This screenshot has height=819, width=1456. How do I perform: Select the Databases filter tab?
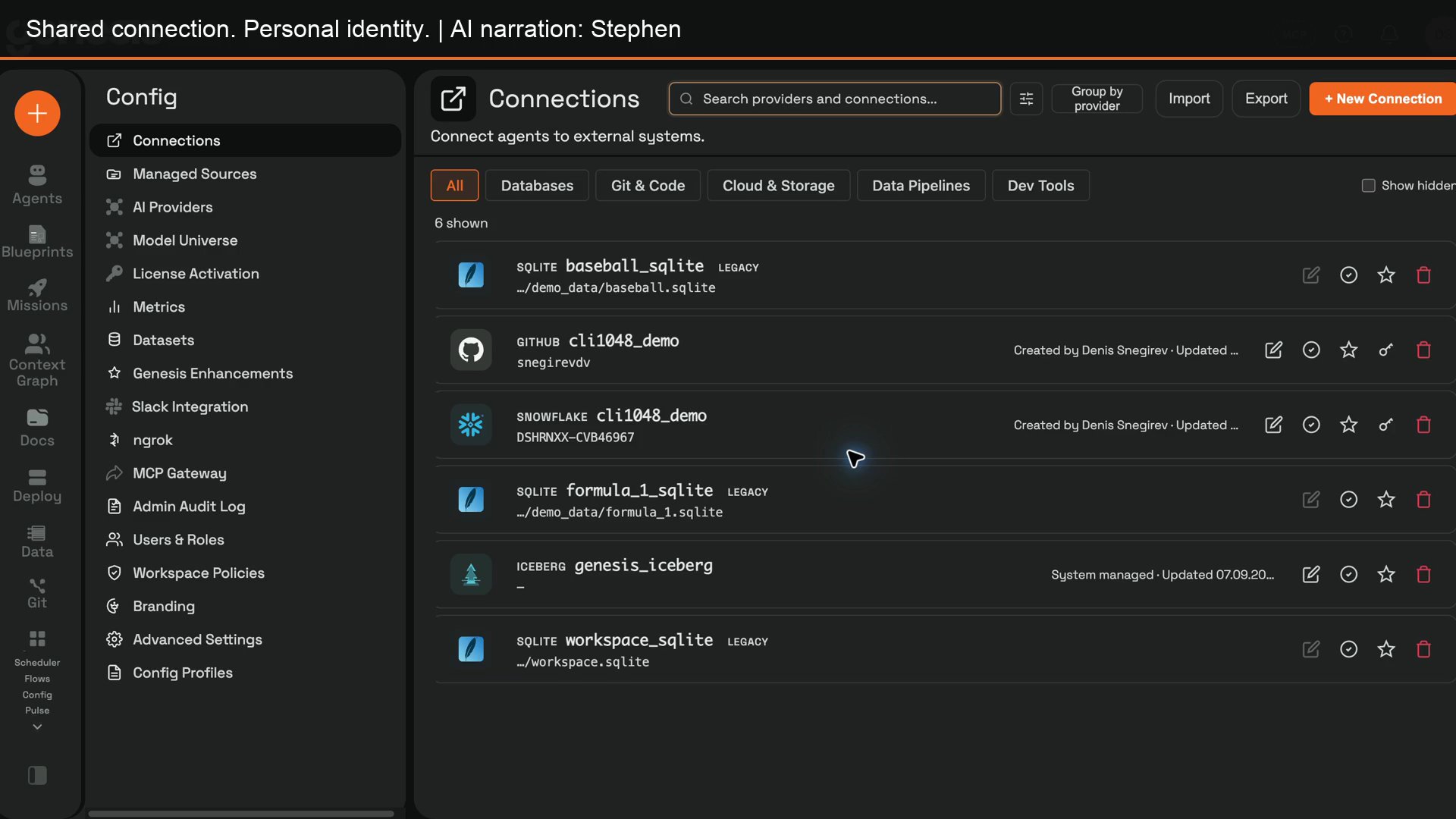pyautogui.click(x=537, y=185)
